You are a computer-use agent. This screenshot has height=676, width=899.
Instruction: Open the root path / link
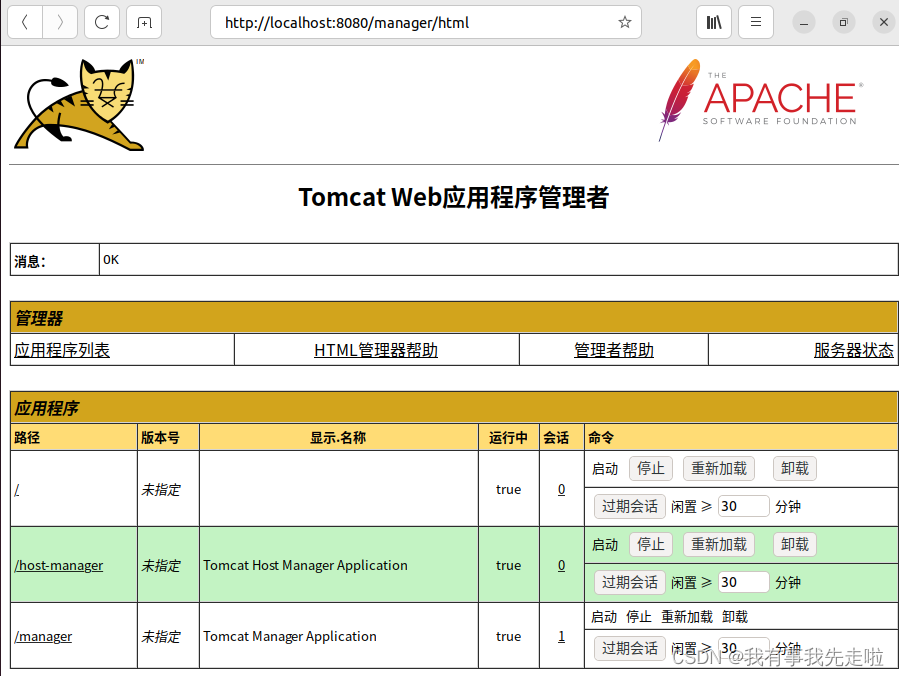(17, 490)
